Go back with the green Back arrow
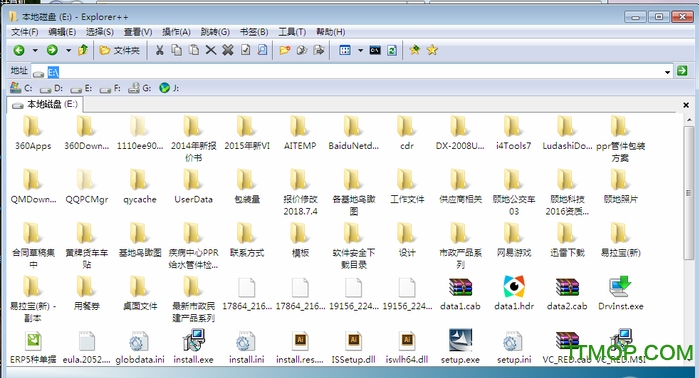Image resolution: width=699 pixels, height=378 pixels. coord(19,50)
